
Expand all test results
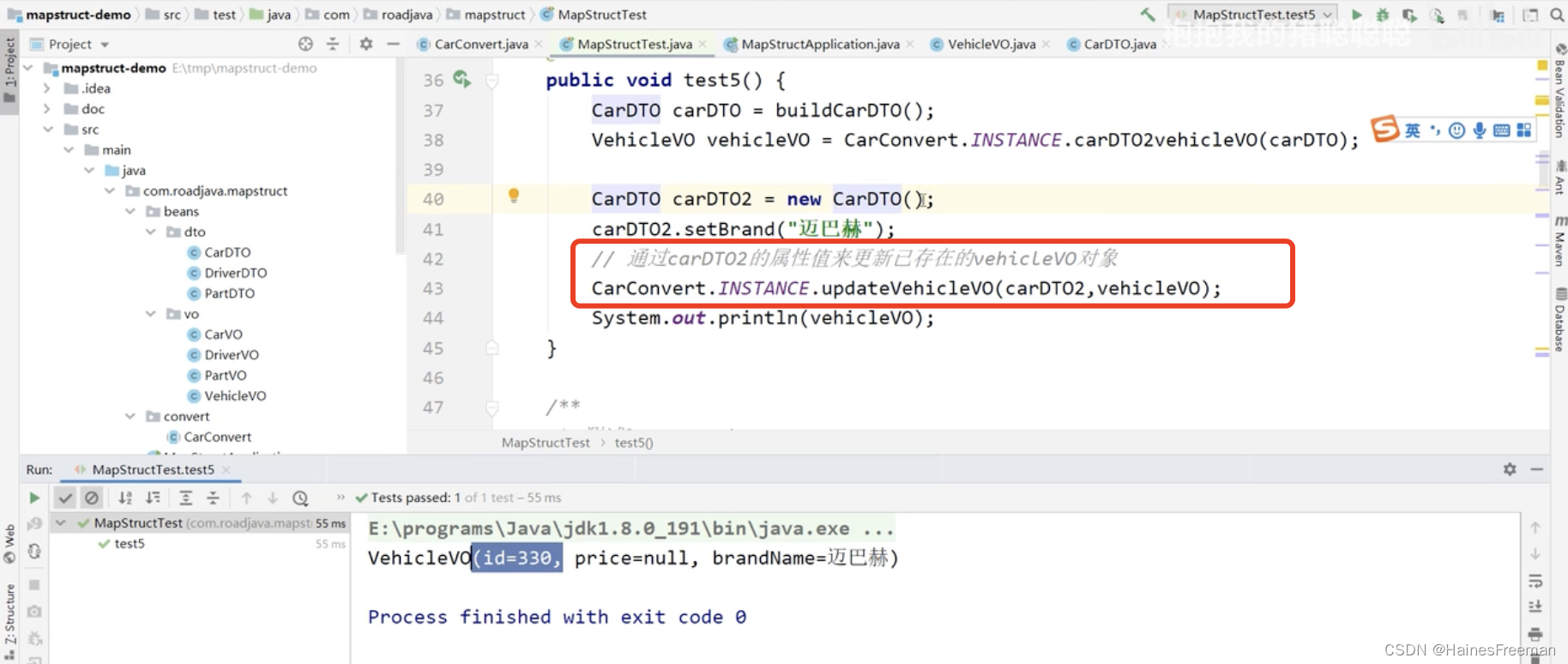click(185, 498)
